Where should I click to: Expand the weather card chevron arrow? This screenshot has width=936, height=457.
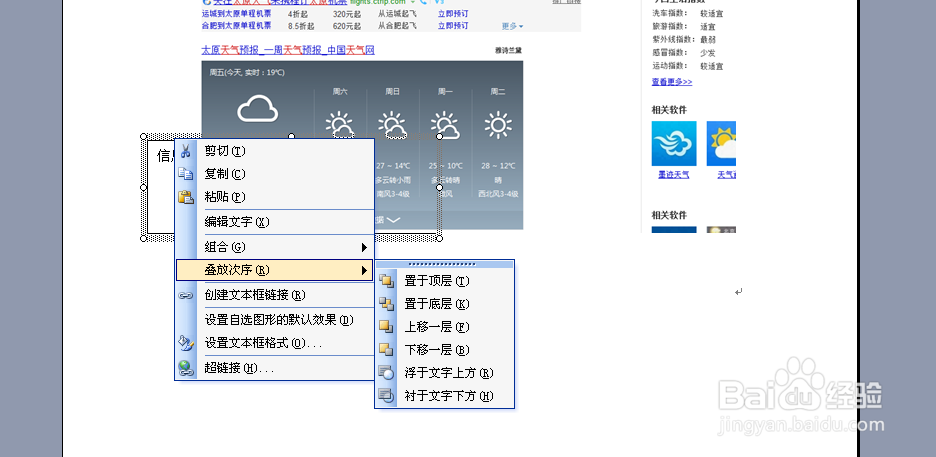coord(393,220)
